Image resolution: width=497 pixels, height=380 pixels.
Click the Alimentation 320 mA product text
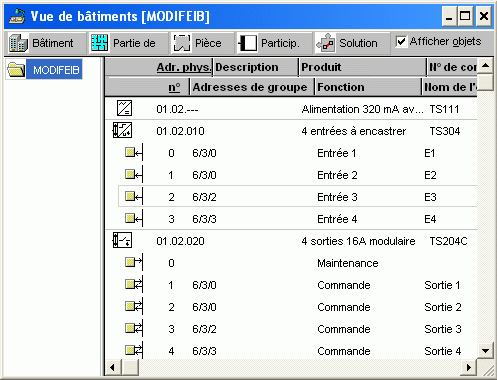click(362, 109)
